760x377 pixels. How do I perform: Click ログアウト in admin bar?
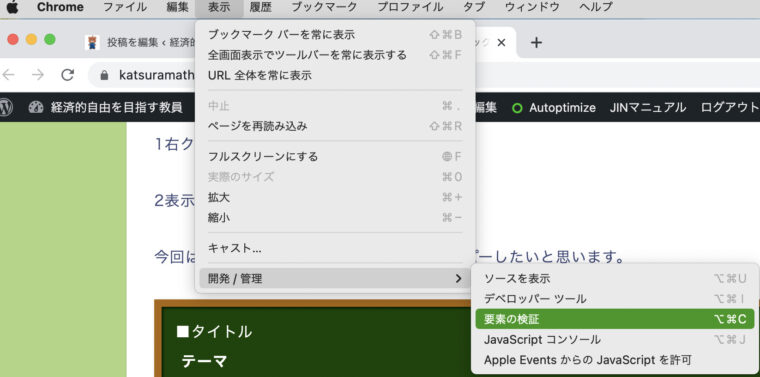pos(729,107)
